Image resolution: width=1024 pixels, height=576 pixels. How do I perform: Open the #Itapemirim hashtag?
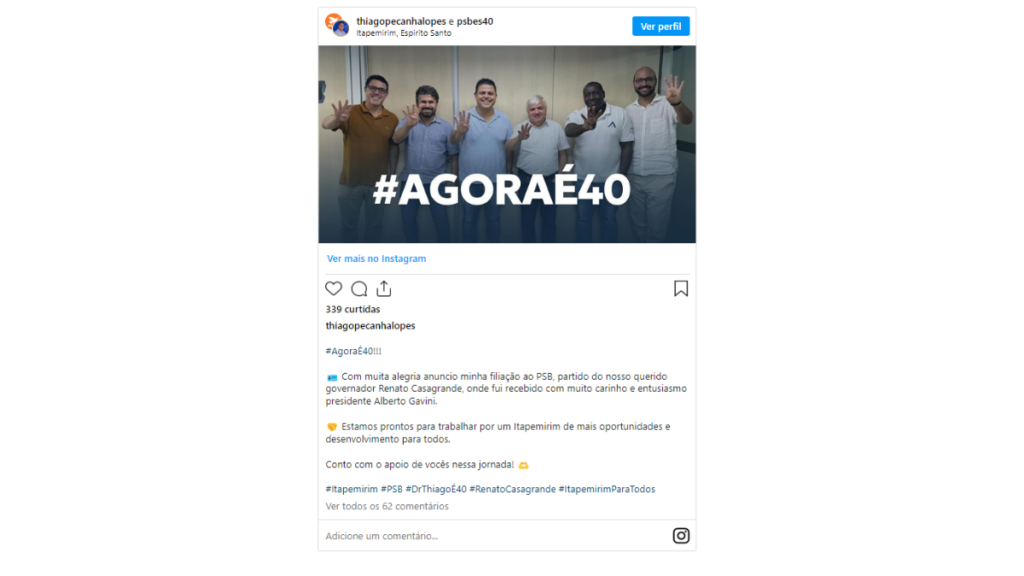click(x=351, y=488)
